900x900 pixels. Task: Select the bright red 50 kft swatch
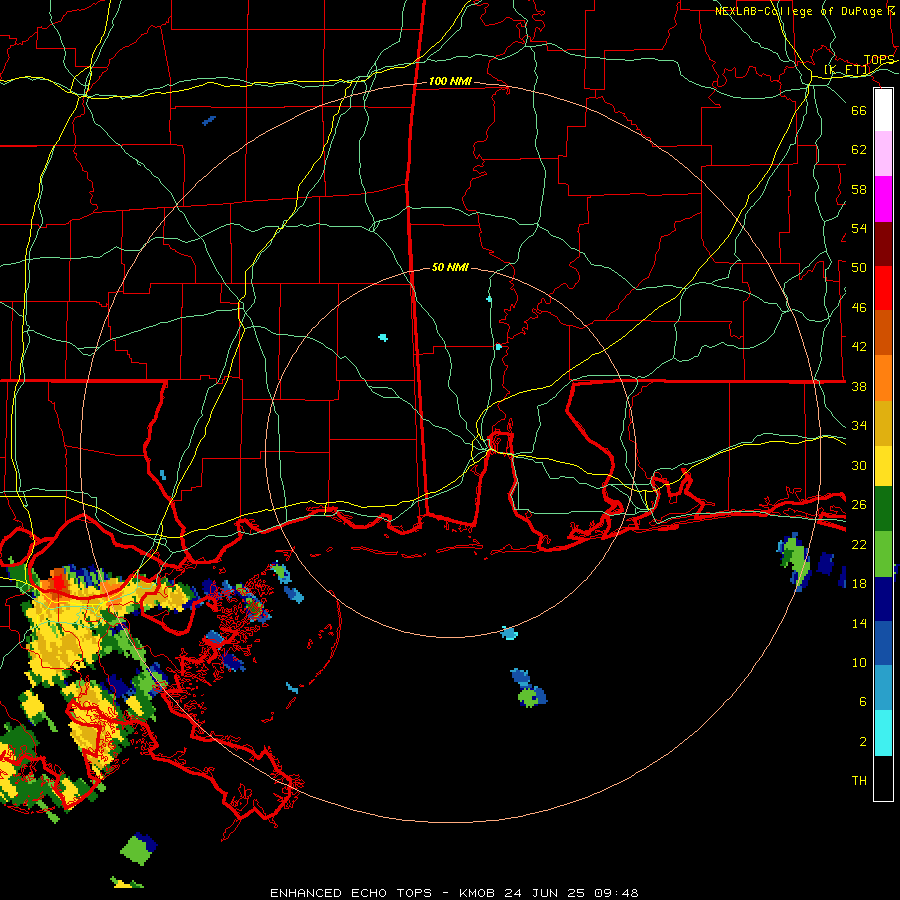[883, 288]
